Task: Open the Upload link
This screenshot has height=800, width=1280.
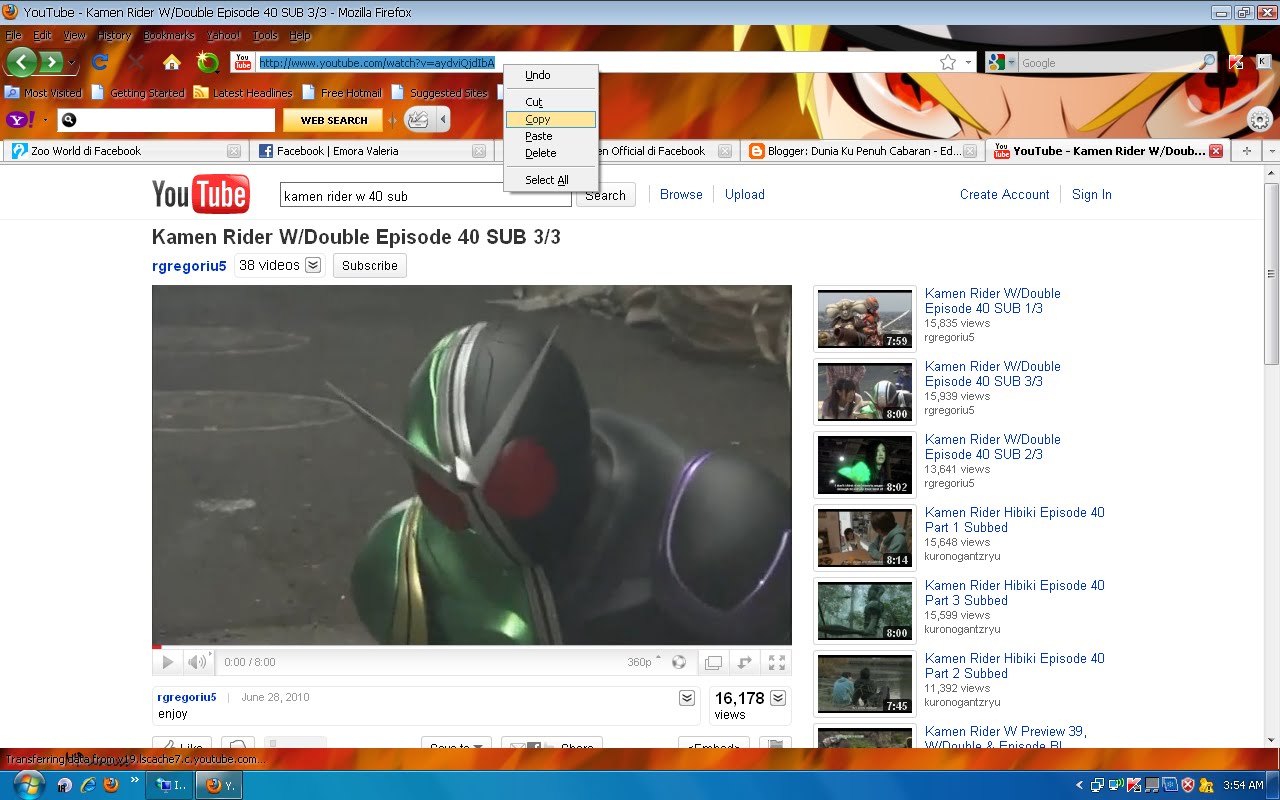Action: [x=745, y=194]
